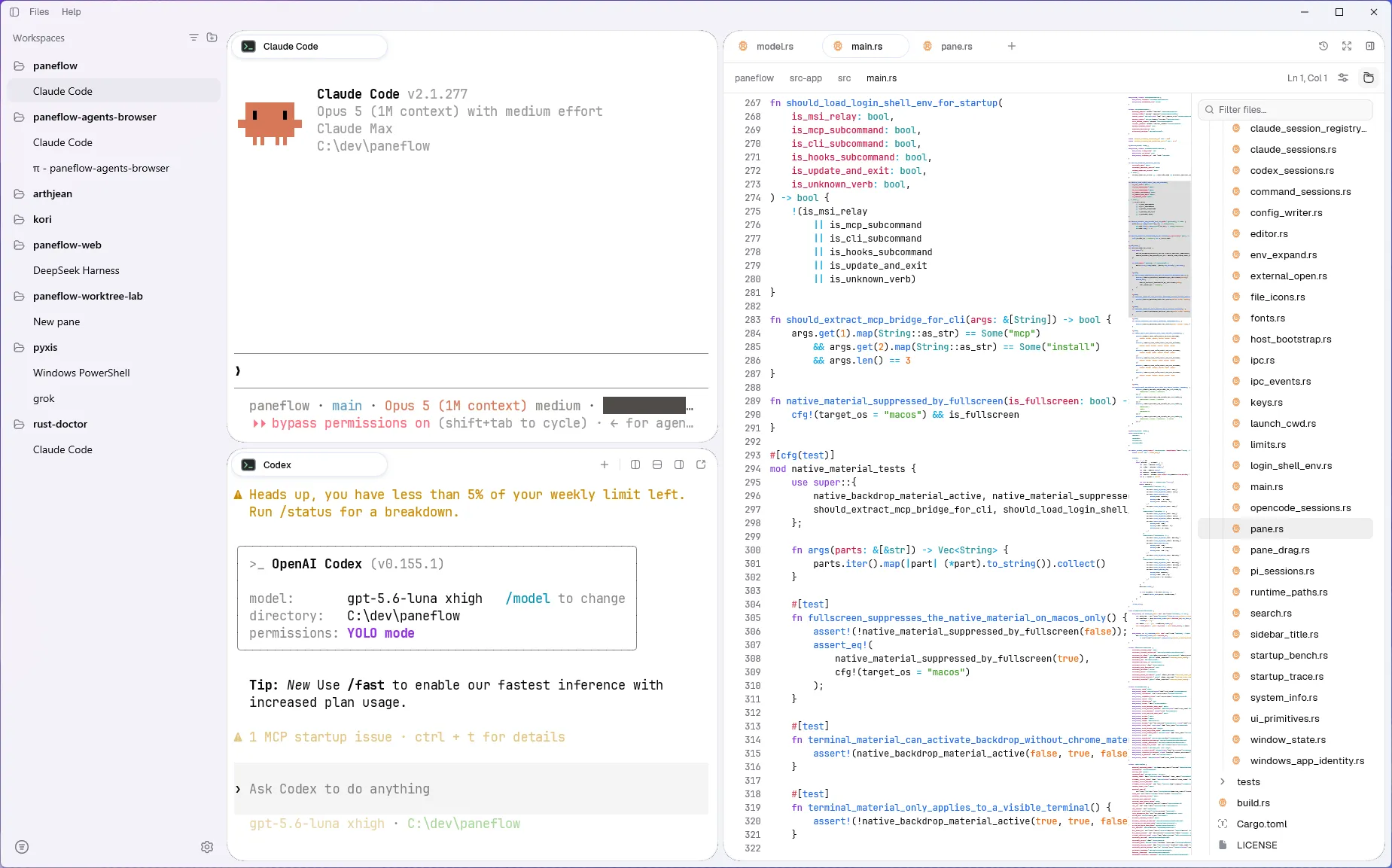Add a new tab in Codex pane

click(x=605, y=464)
